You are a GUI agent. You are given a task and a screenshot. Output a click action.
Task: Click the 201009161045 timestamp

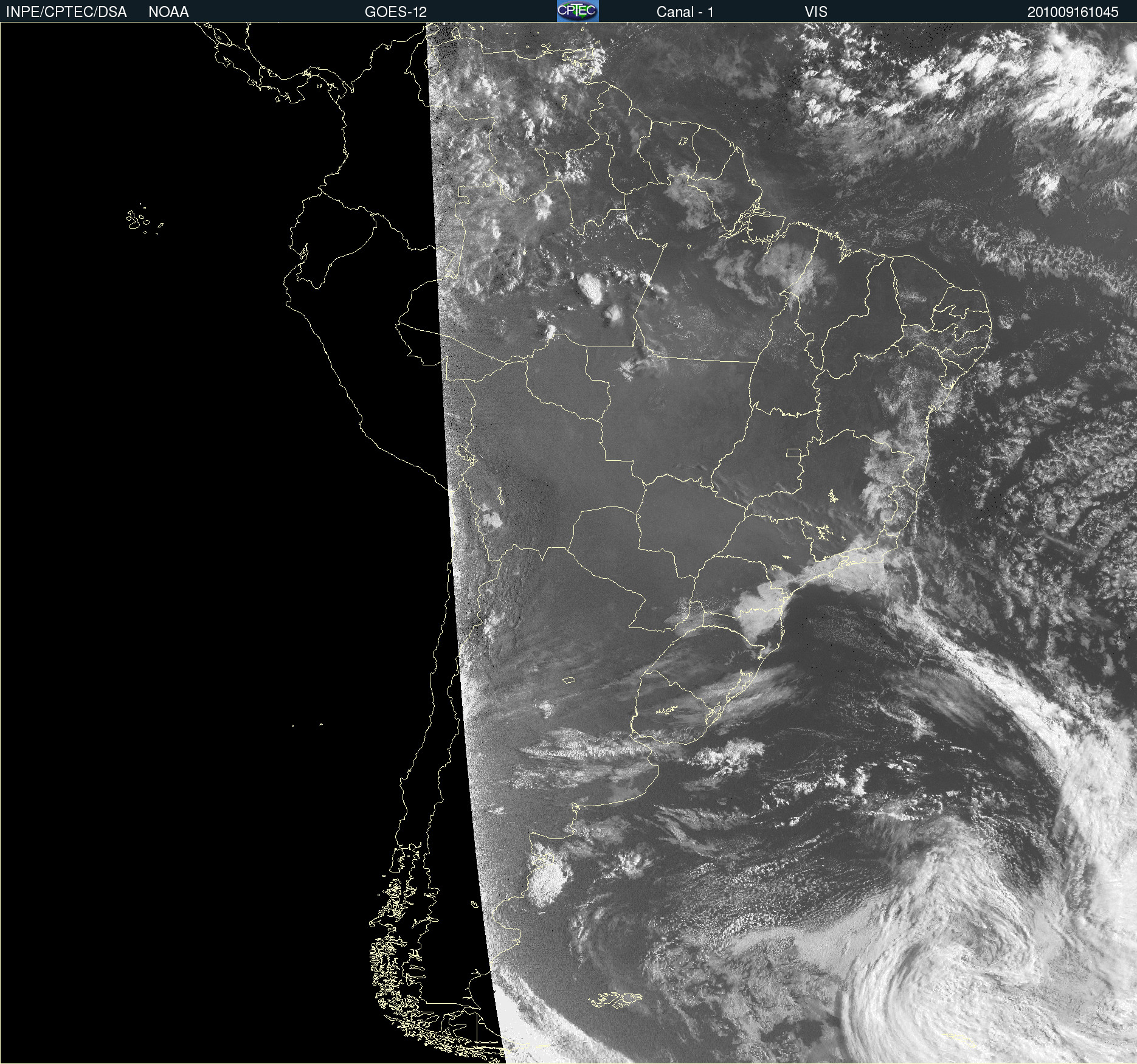[1073, 12]
